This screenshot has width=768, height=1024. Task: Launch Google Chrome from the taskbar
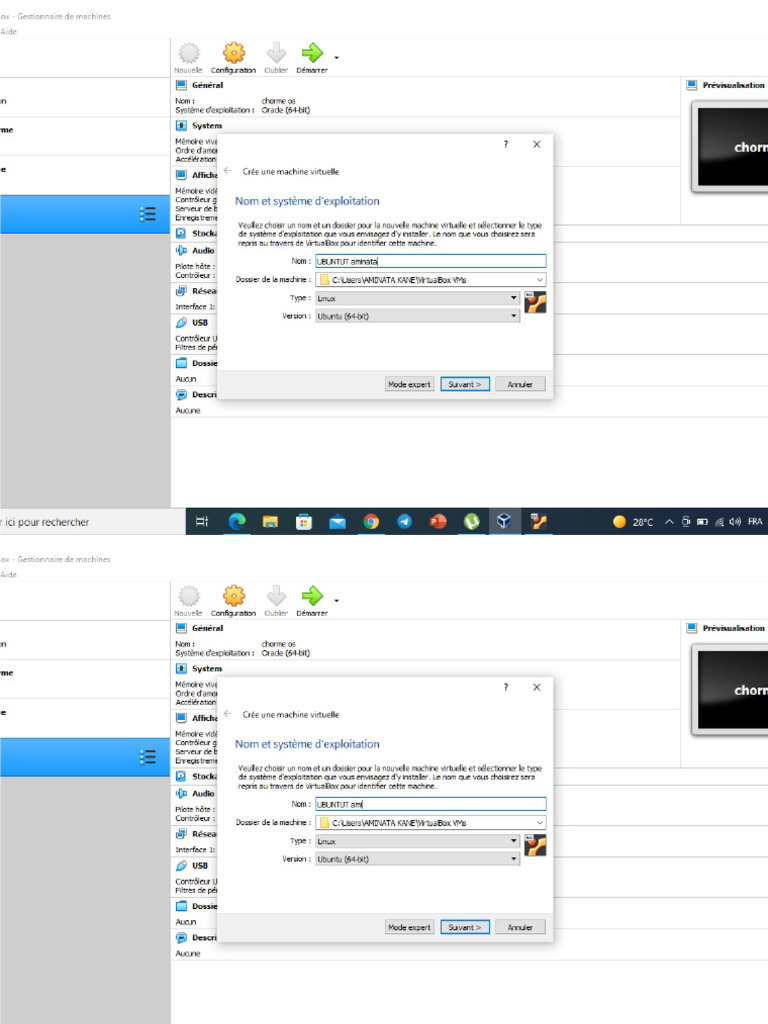[371, 521]
